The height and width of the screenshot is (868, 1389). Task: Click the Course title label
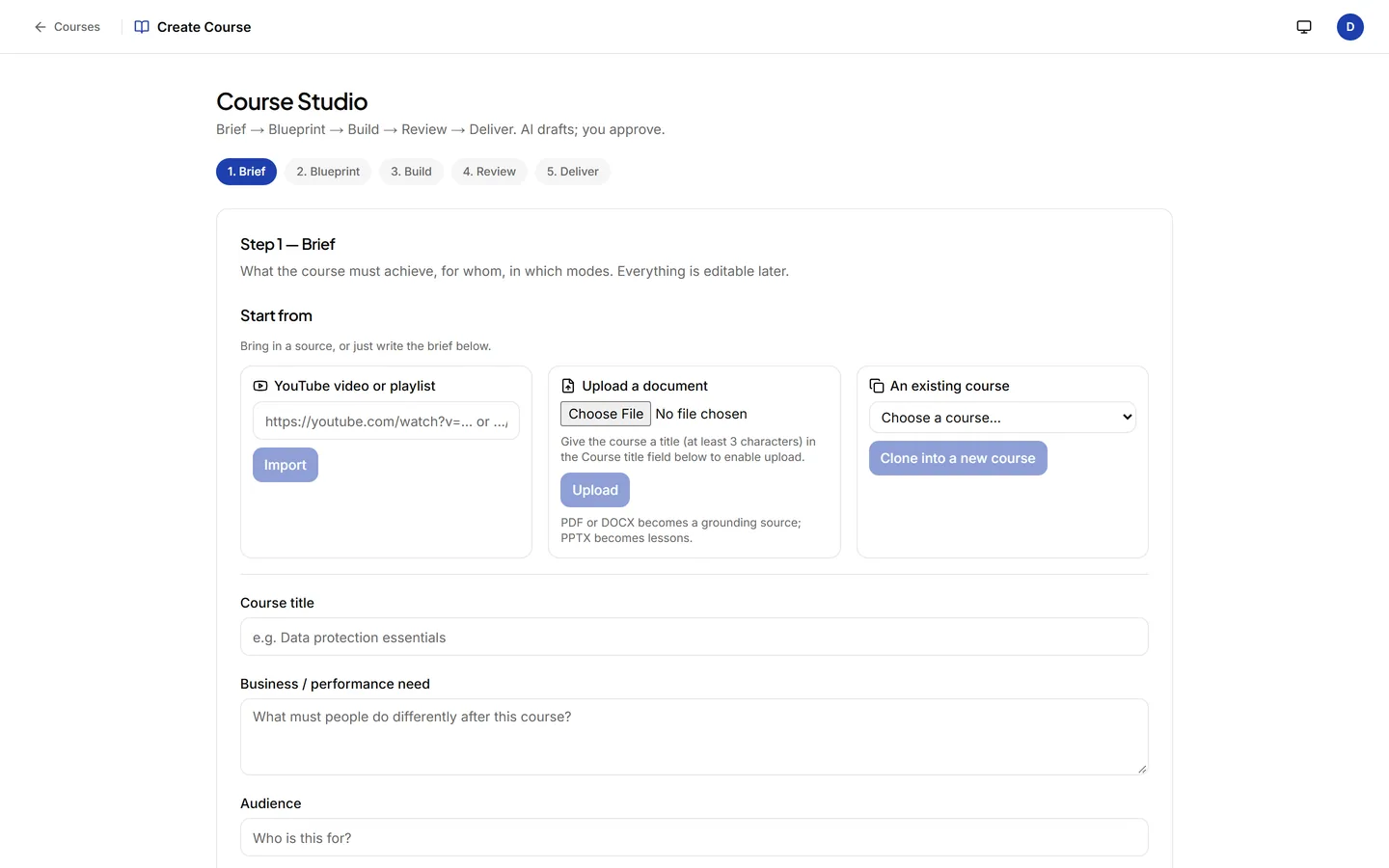tap(277, 603)
